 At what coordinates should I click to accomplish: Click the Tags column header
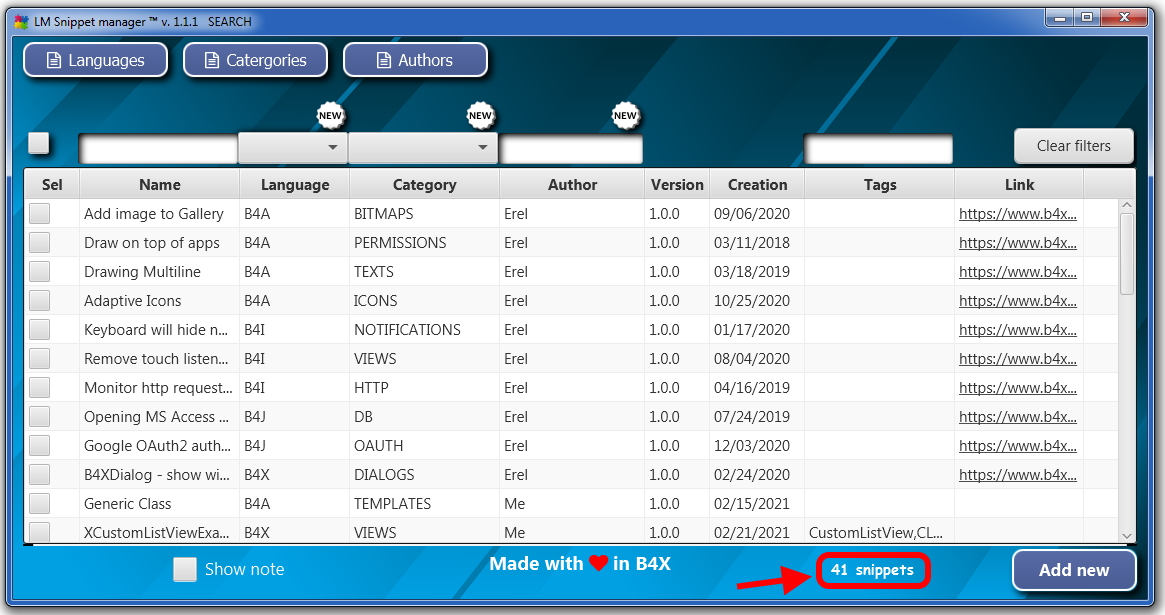pos(880,184)
